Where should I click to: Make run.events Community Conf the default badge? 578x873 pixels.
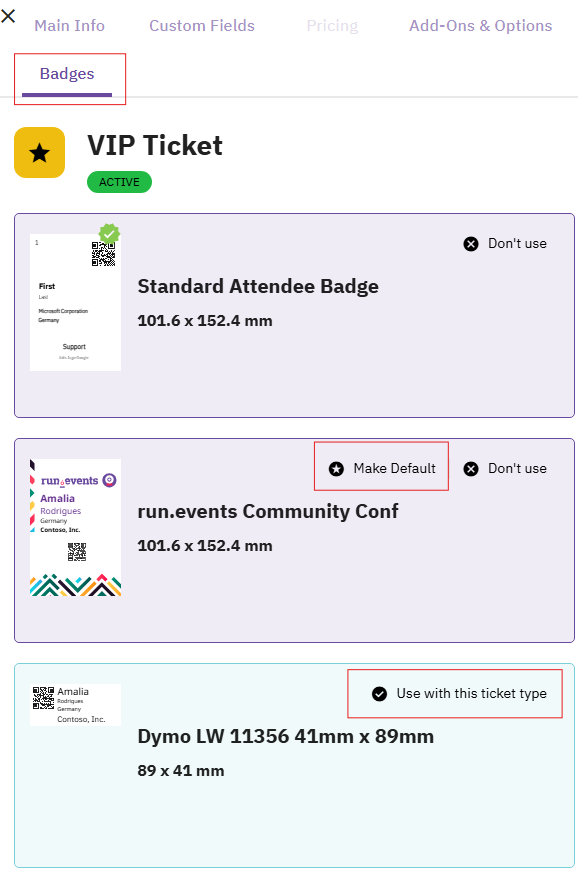pos(382,469)
